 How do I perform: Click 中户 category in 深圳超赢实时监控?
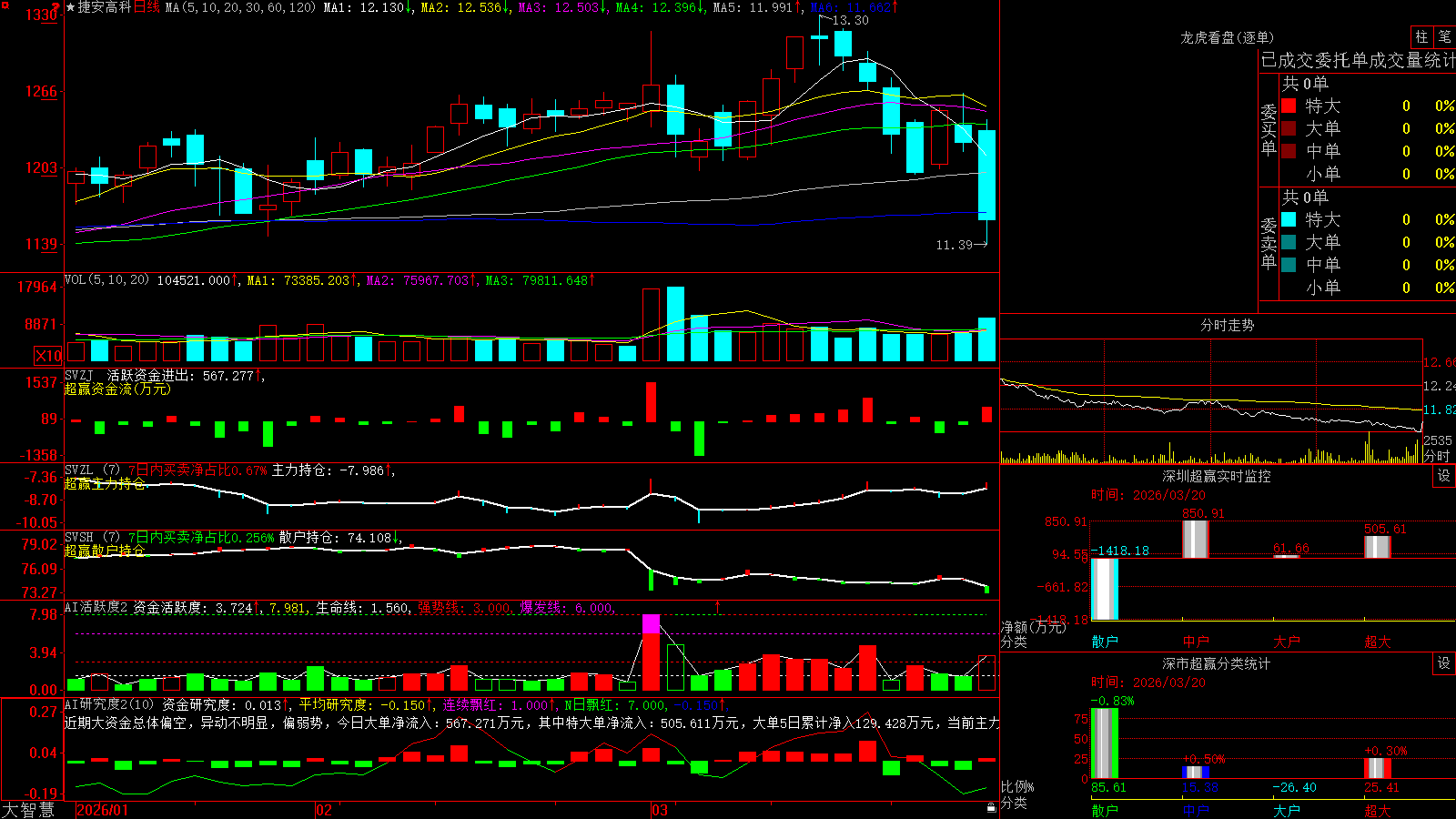click(x=1196, y=642)
